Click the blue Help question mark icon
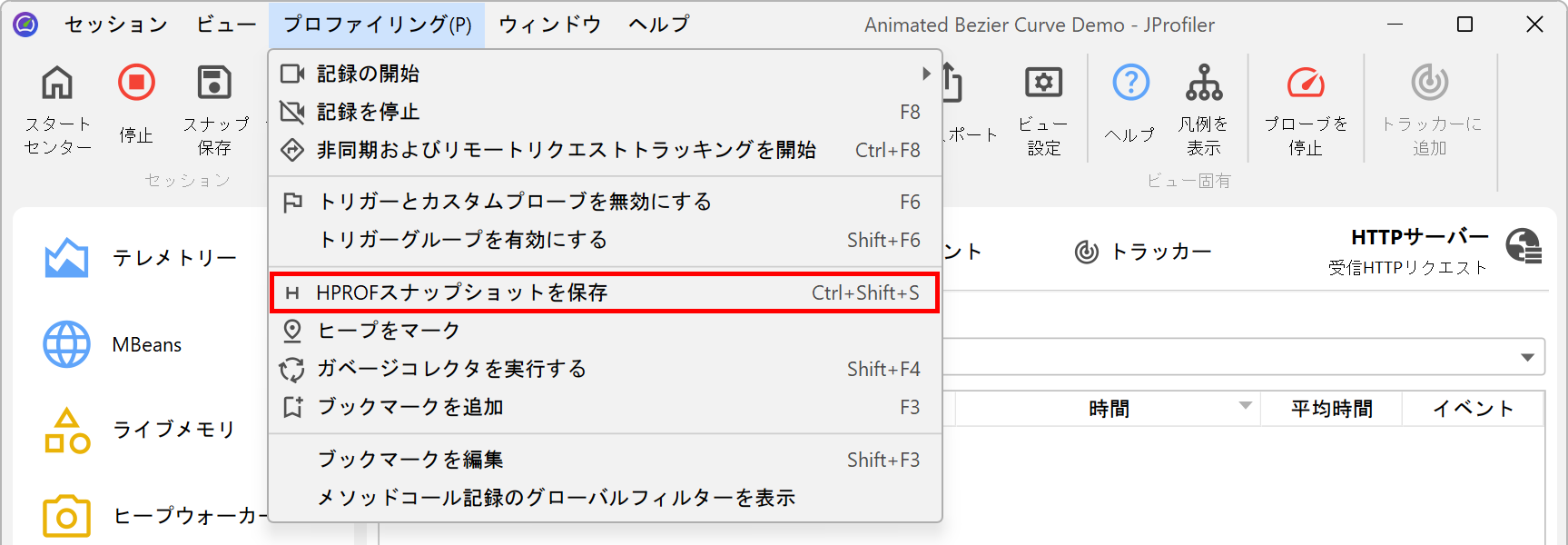Screen dimensions: 1568x545 click(1130, 84)
